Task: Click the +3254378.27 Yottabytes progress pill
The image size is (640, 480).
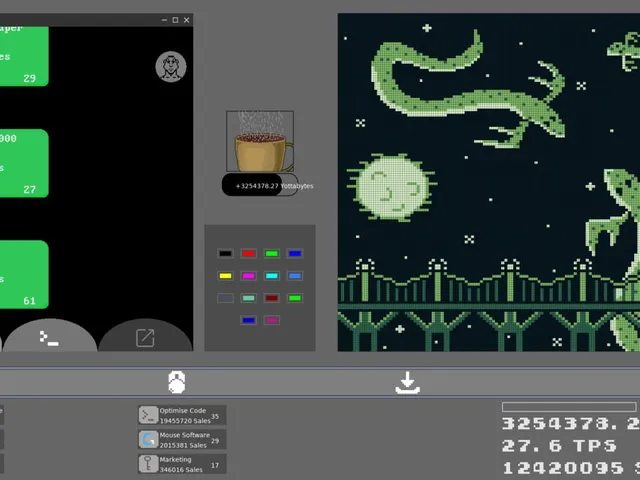Action: [260, 185]
